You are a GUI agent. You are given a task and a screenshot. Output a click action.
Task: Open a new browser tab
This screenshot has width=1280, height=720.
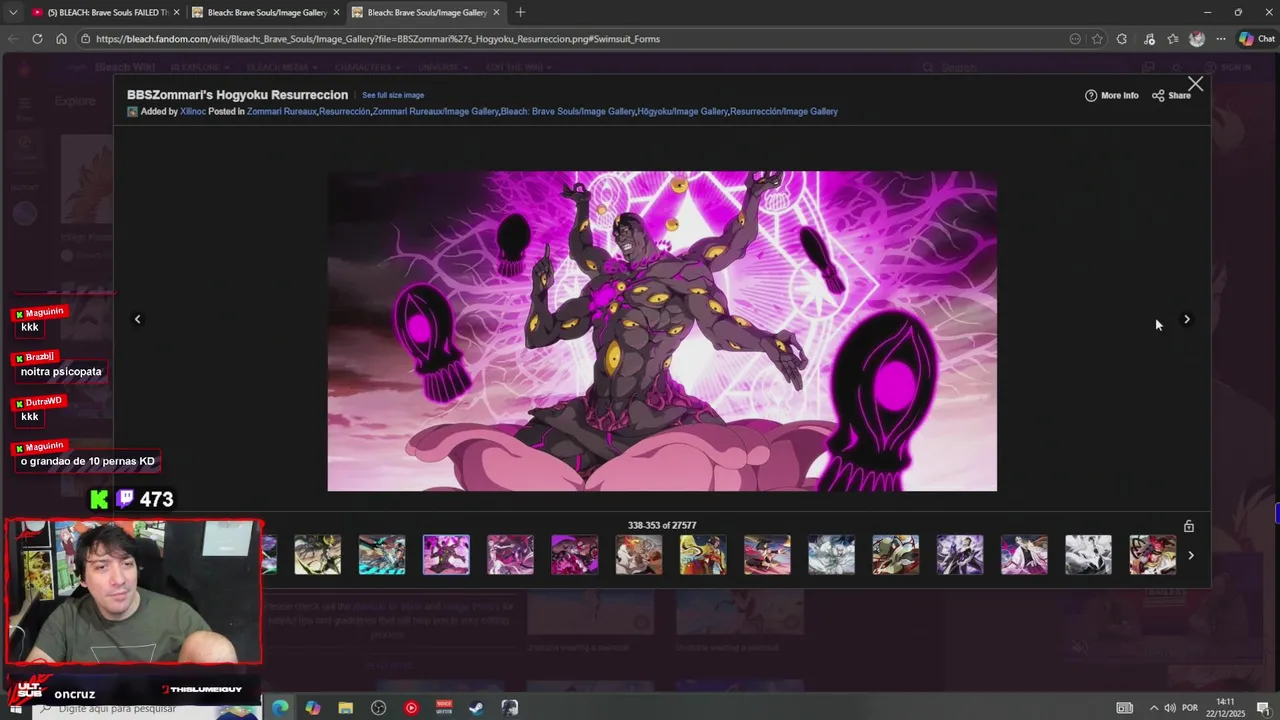(520, 12)
